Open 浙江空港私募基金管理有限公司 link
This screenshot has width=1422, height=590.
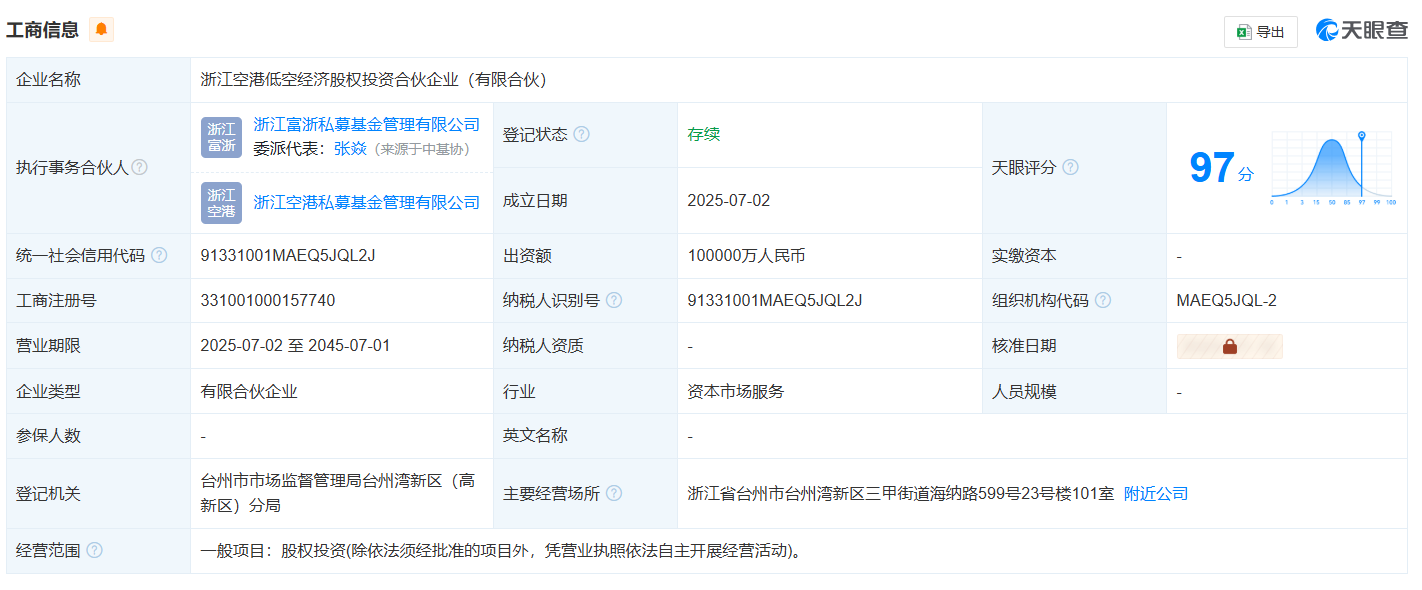(366, 202)
